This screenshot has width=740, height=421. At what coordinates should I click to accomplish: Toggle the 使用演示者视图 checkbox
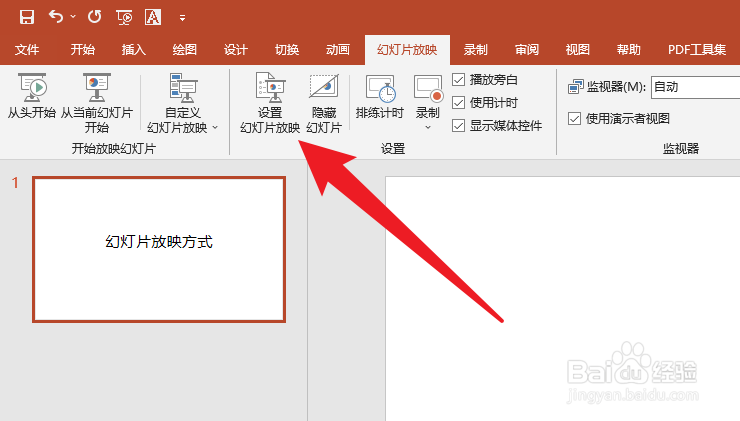[574, 118]
